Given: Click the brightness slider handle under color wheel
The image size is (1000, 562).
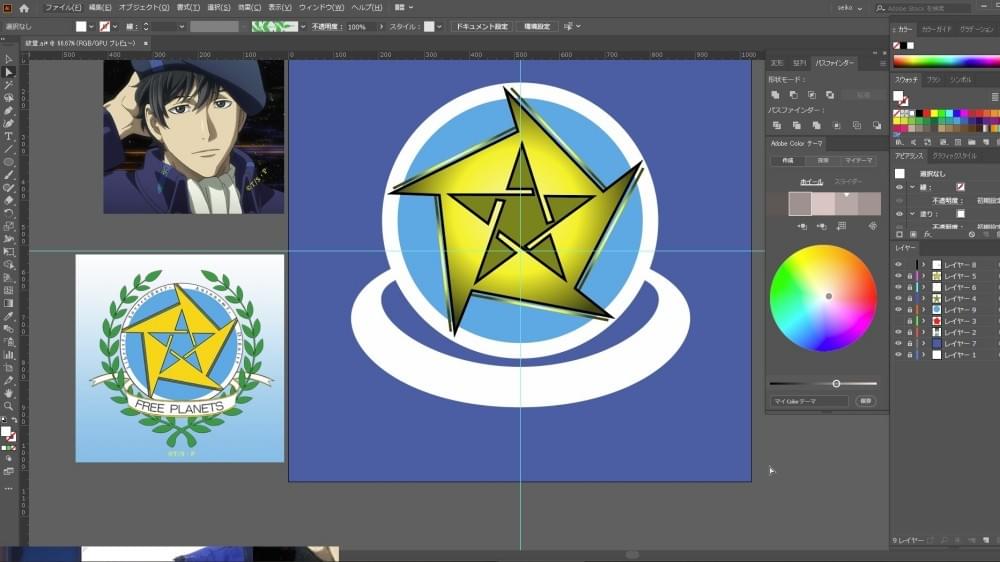Looking at the screenshot, I should [x=836, y=383].
